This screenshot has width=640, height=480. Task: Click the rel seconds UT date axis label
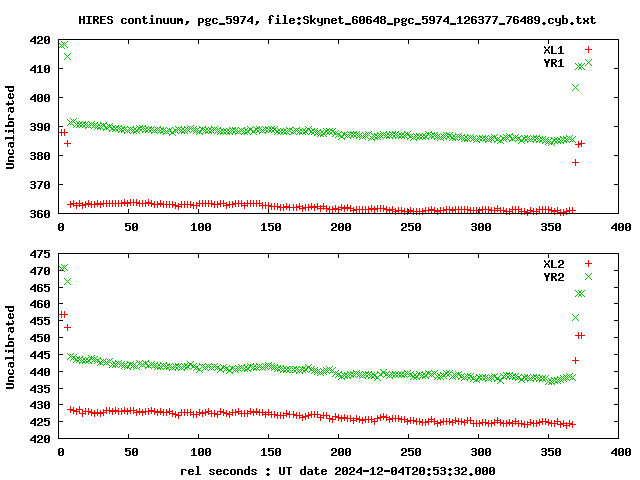click(338, 471)
